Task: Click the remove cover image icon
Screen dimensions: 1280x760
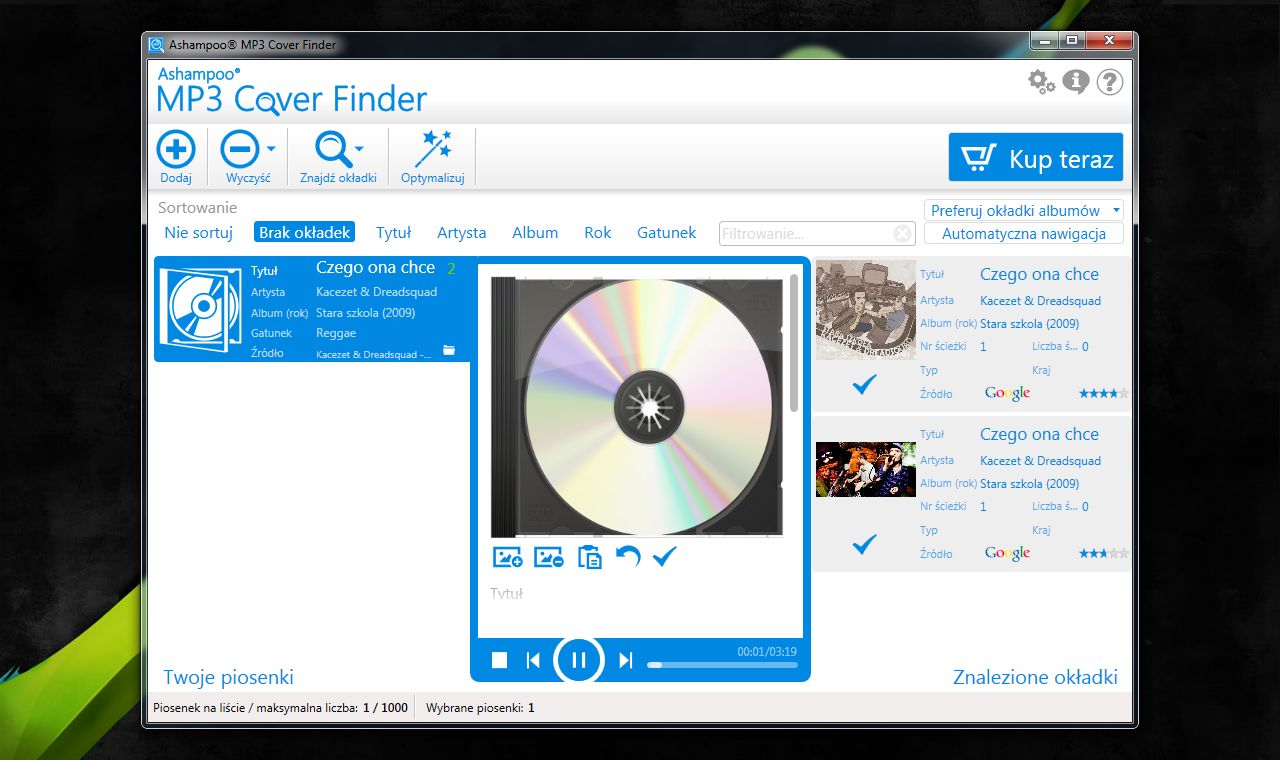Action: [549, 557]
